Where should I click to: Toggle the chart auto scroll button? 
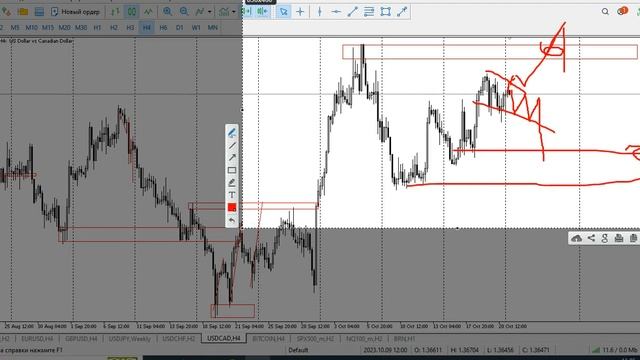pyautogui.click(x=247, y=12)
